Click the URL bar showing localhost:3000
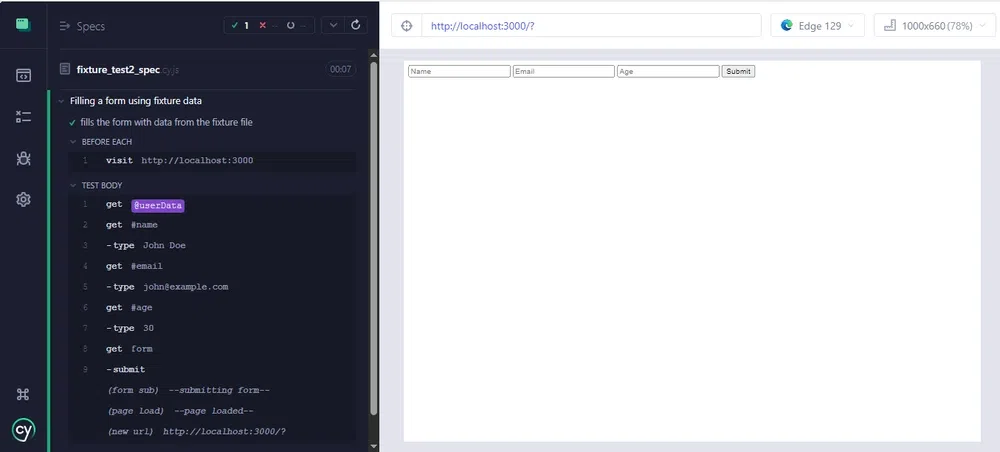 [x=591, y=26]
